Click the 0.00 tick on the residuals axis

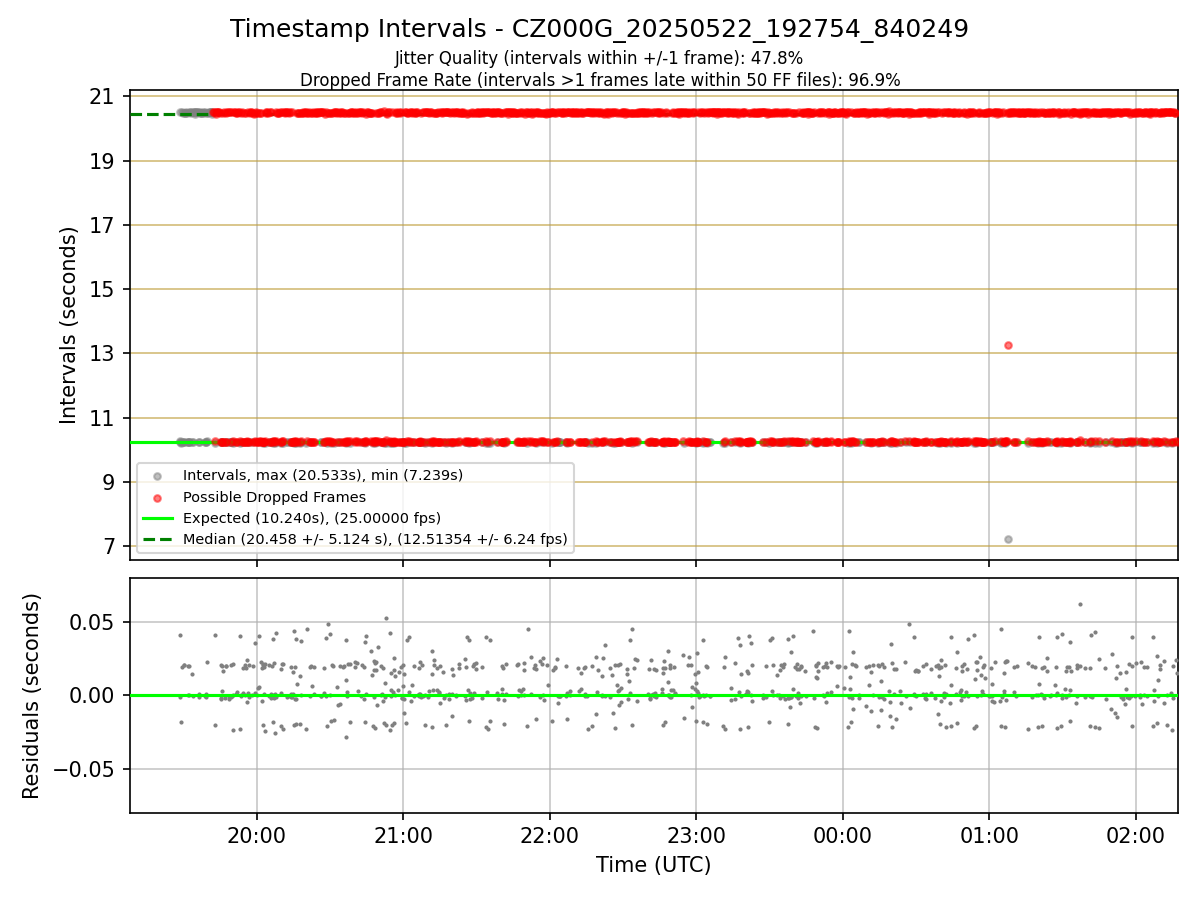tap(92, 695)
